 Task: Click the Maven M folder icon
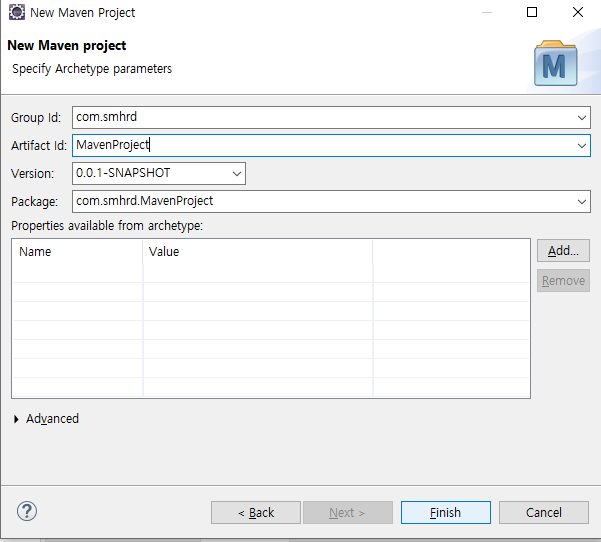coord(555,63)
